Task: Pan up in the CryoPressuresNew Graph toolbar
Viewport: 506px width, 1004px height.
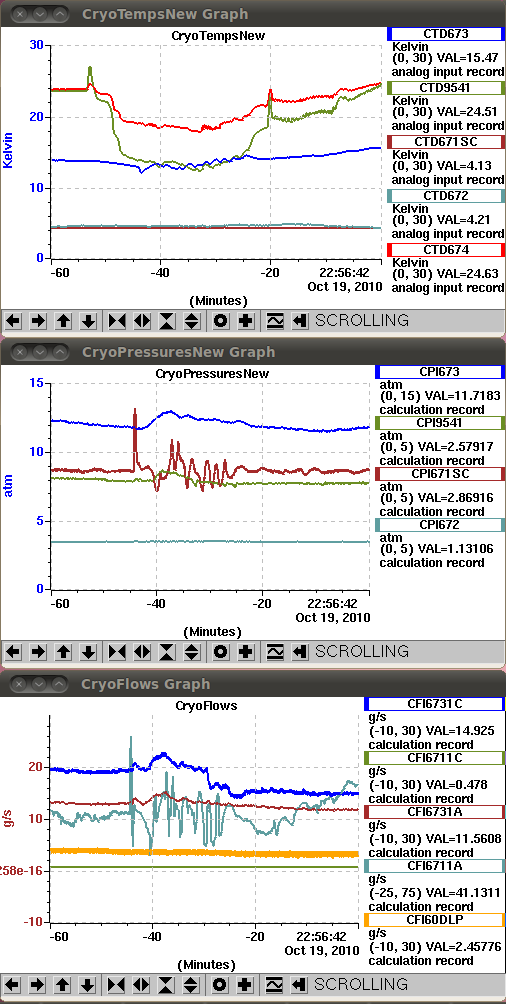Action: click(x=63, y=652)
